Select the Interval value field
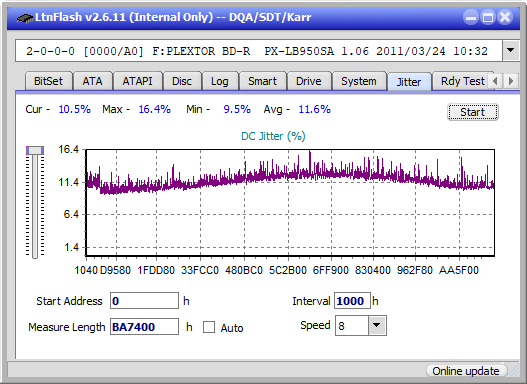The image size is (527, 384). (x=352, y=301)
